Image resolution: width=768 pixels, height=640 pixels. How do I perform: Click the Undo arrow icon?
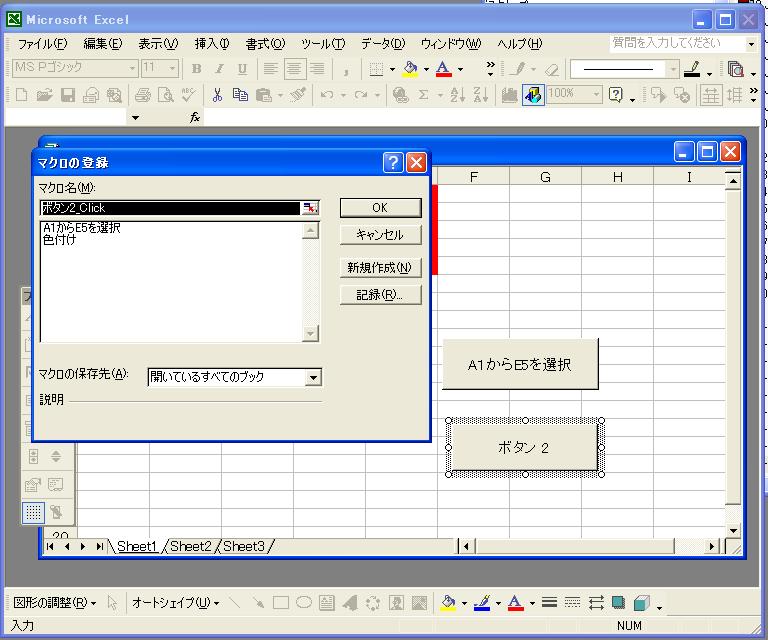(327, 95)
